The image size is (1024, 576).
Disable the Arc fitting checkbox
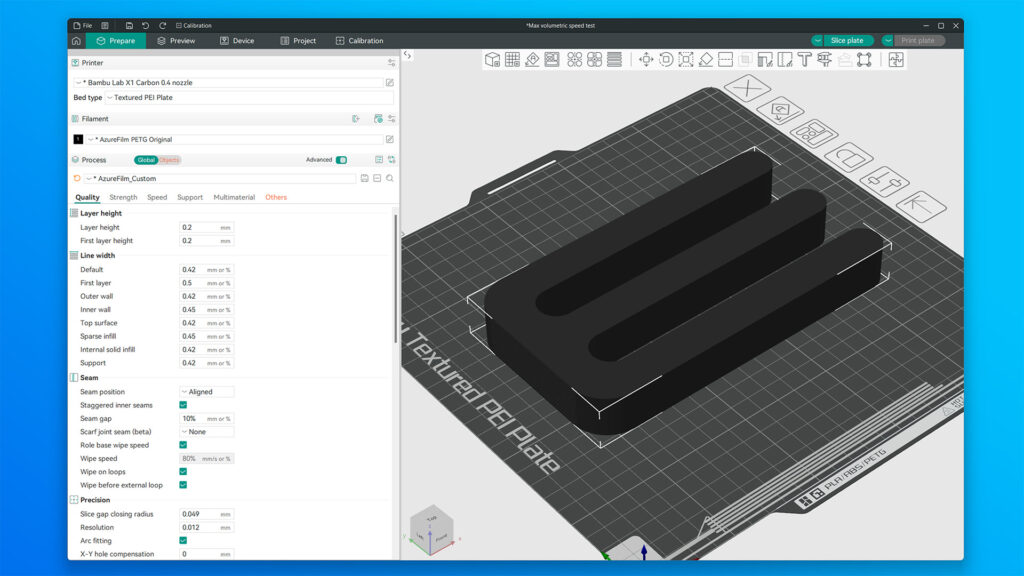[183, 540]
